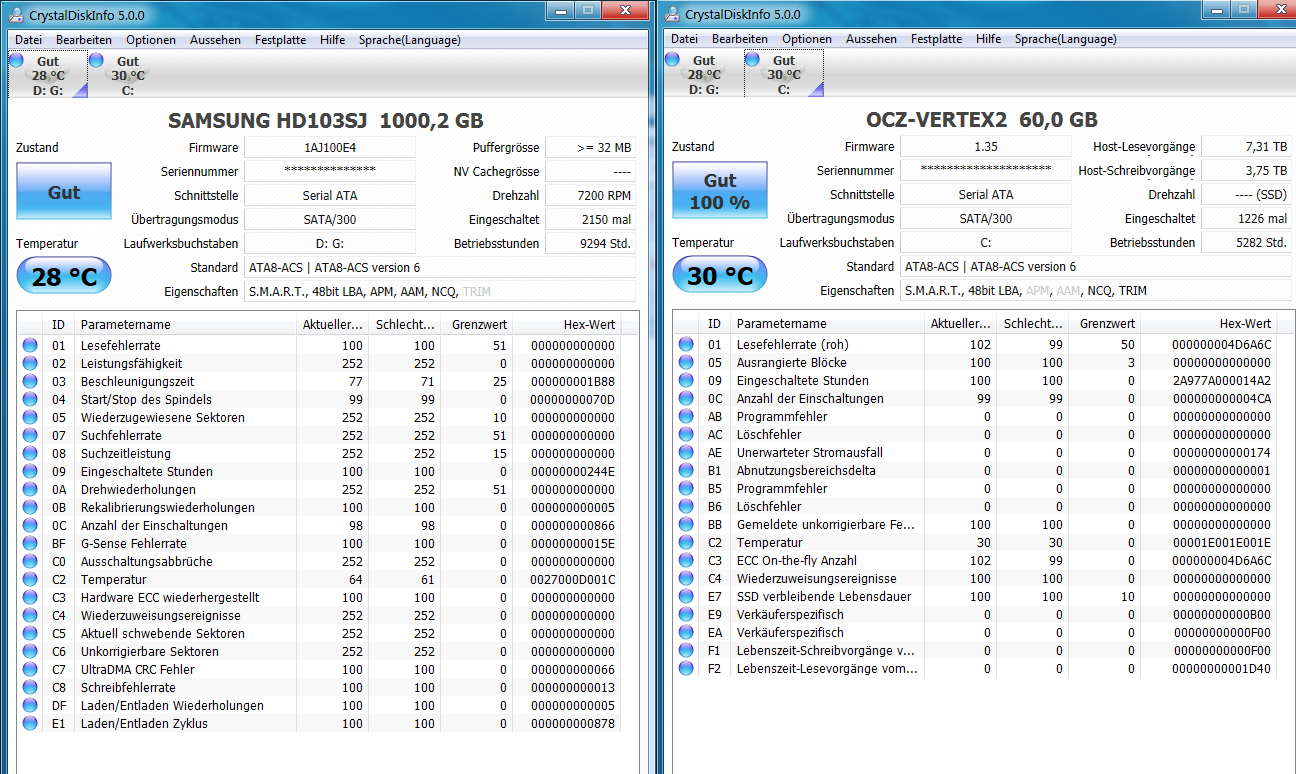The image size is (1296, 774).
Task: Click status icon for Ausschaltungsabbrüche row
Action: (30, 562)
